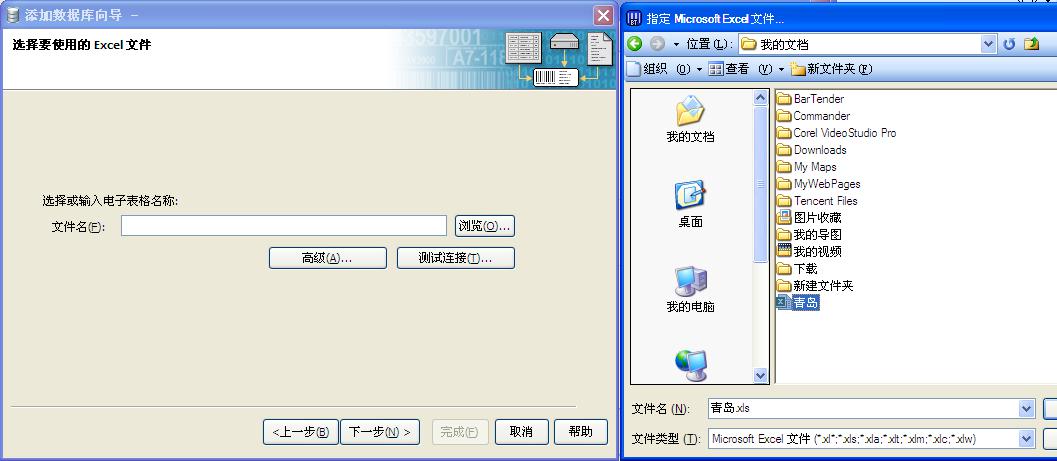This screenshot has height=461, width=1057.
Task: Click the 测试连接 test connection button
Action: click(x=455, y=258)
